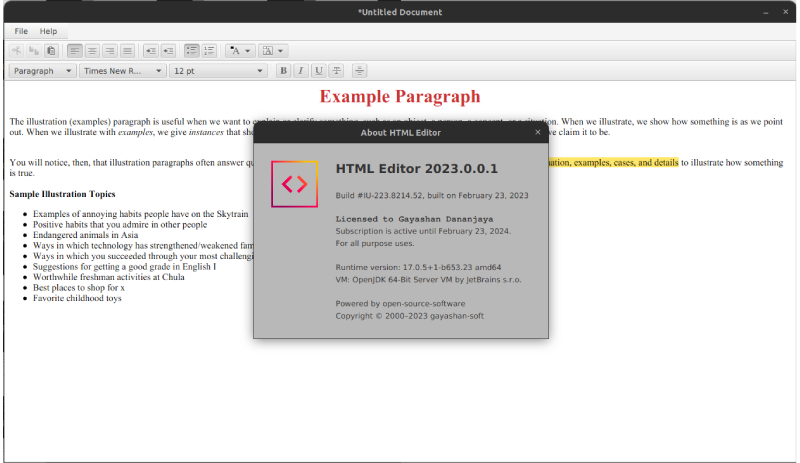
Task: Justify the paragraph text
Action: tap(127, 50)
